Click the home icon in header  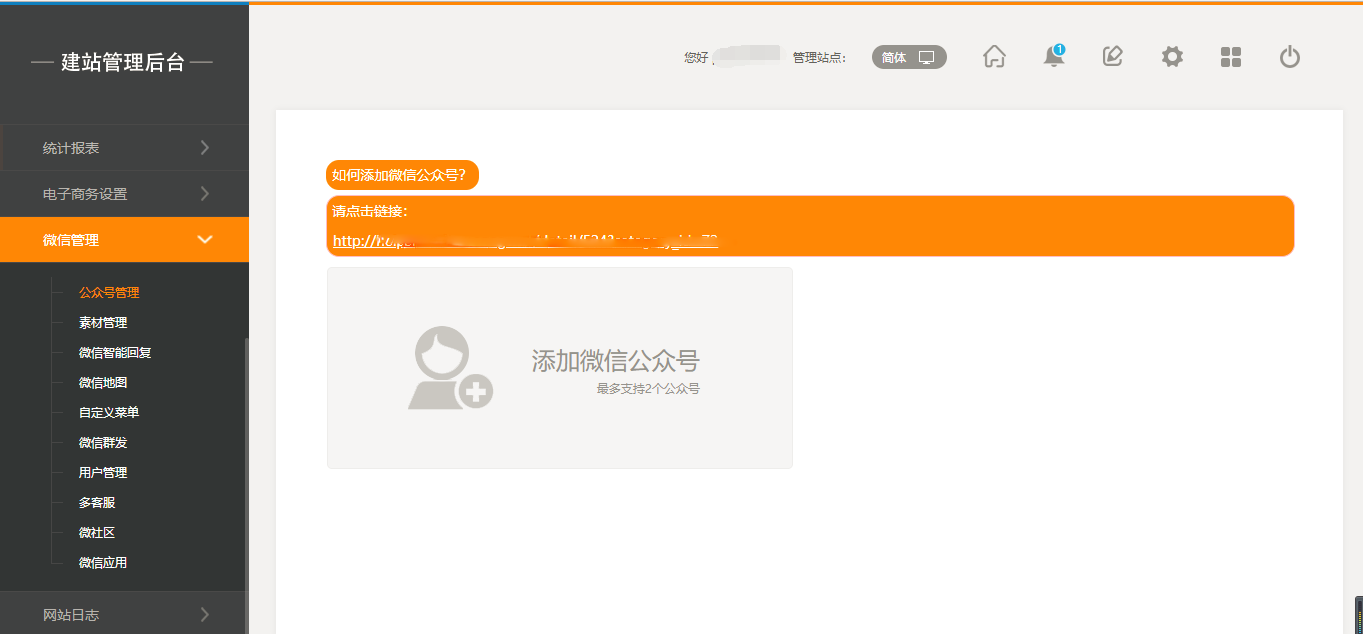click(x=994, y=57)
